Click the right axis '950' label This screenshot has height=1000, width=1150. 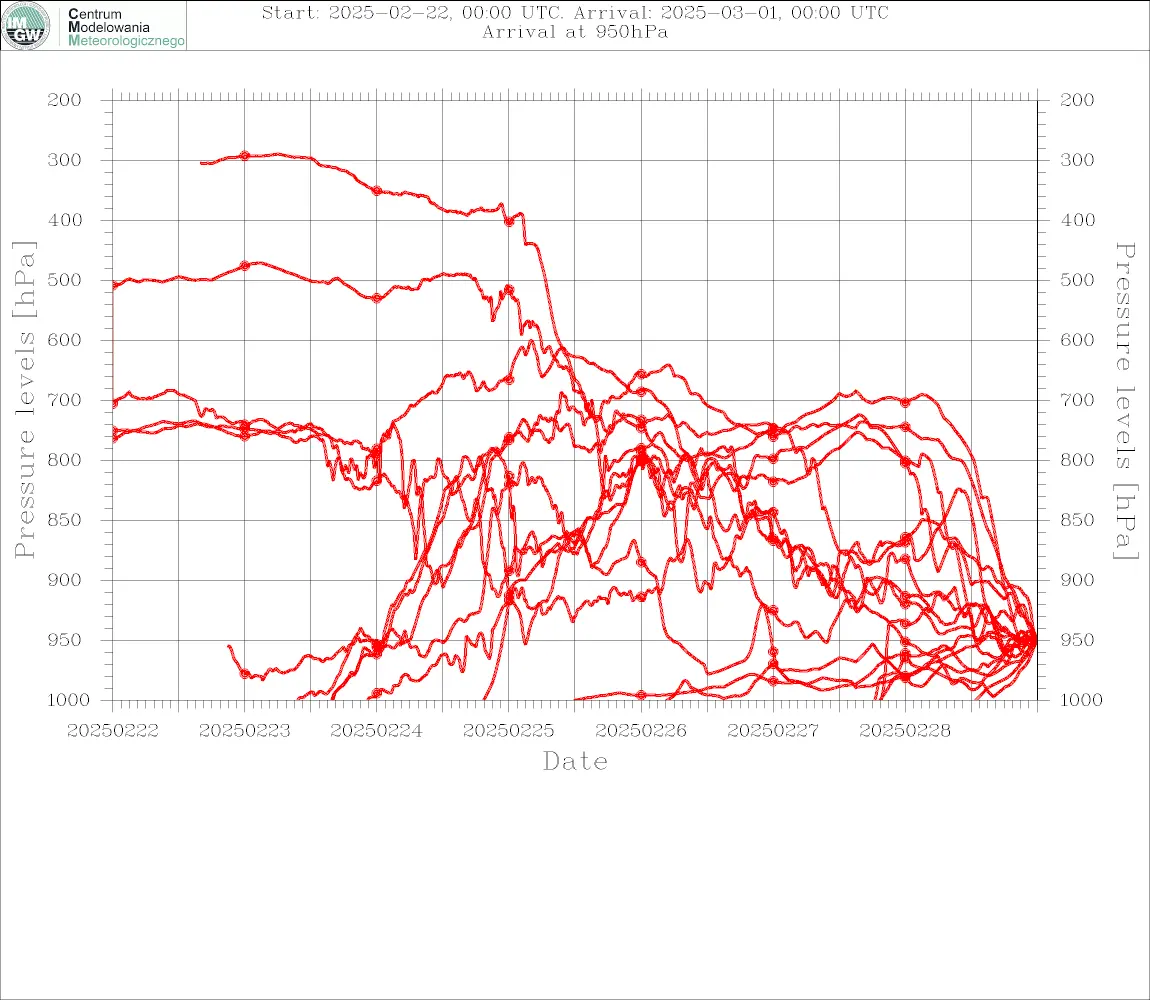tap(1077, 640)
